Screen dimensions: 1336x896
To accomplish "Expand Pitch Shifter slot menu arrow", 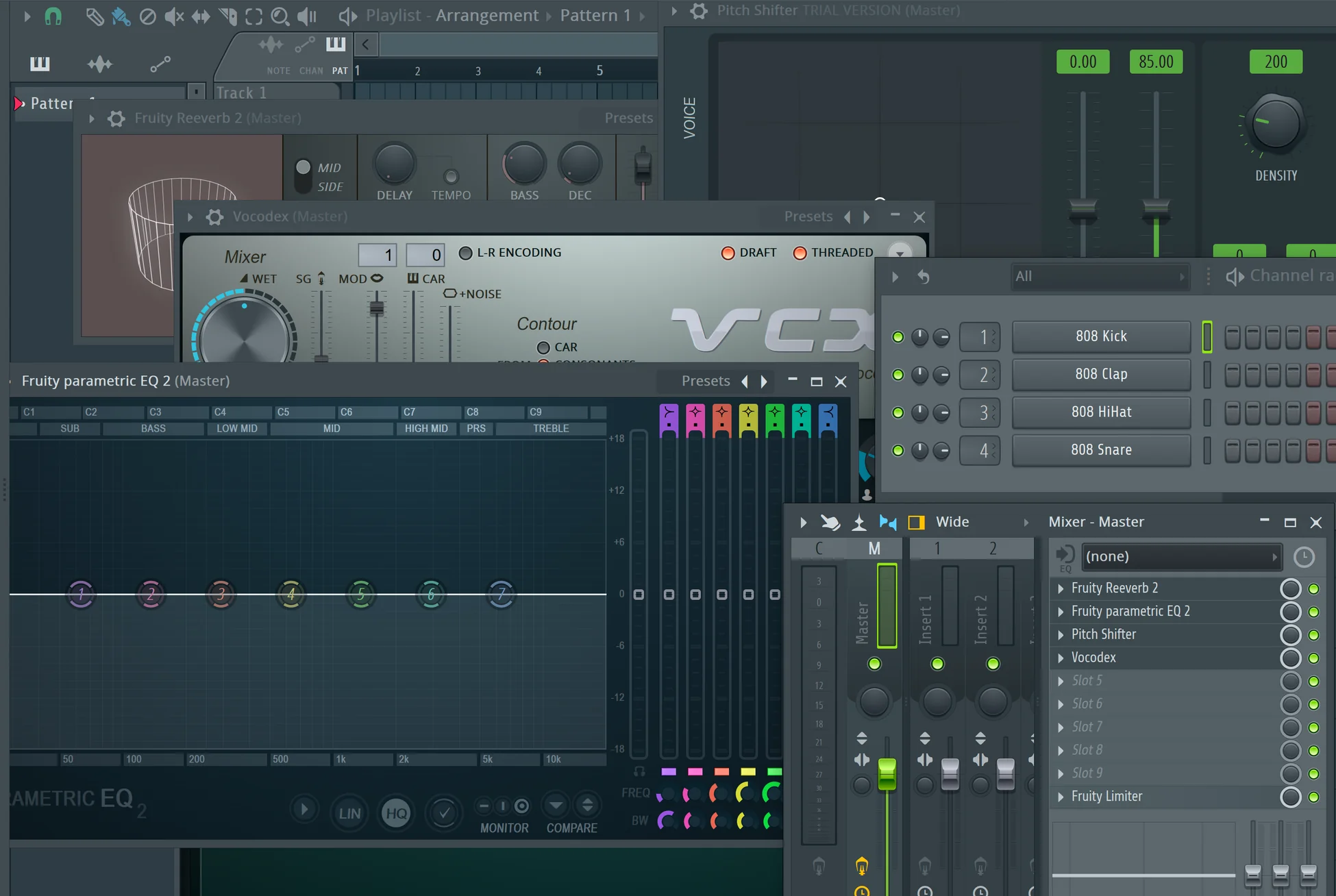I will click(x=1061, y=635).
